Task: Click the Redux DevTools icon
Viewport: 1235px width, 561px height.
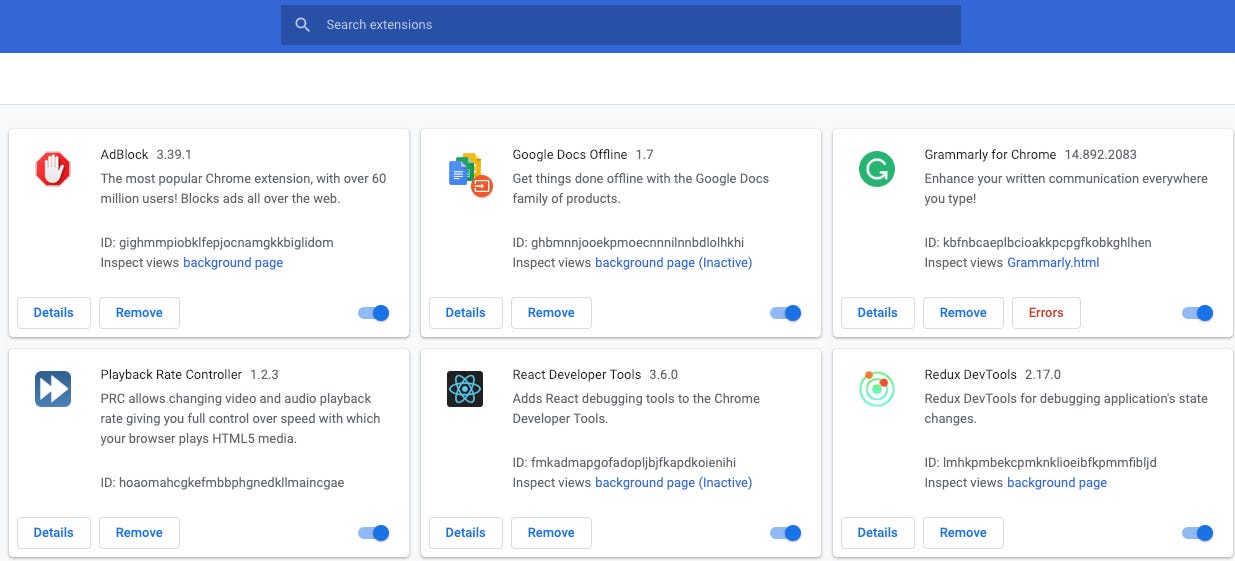Action: click(877, 389)
